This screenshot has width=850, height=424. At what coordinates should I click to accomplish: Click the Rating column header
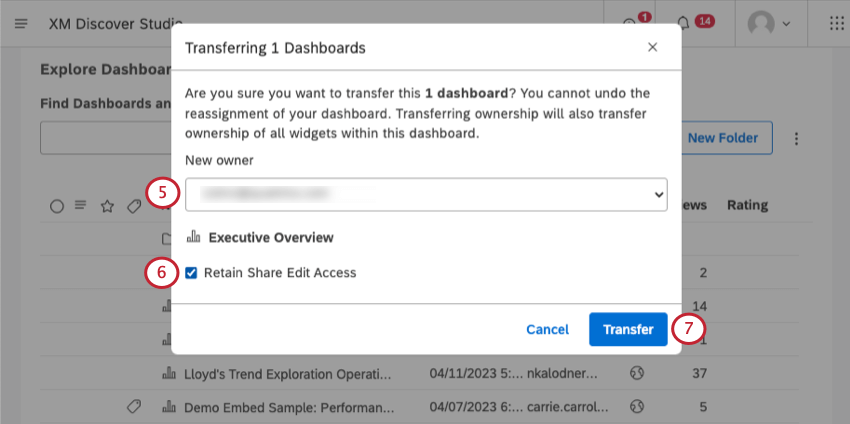pos(747,205)
